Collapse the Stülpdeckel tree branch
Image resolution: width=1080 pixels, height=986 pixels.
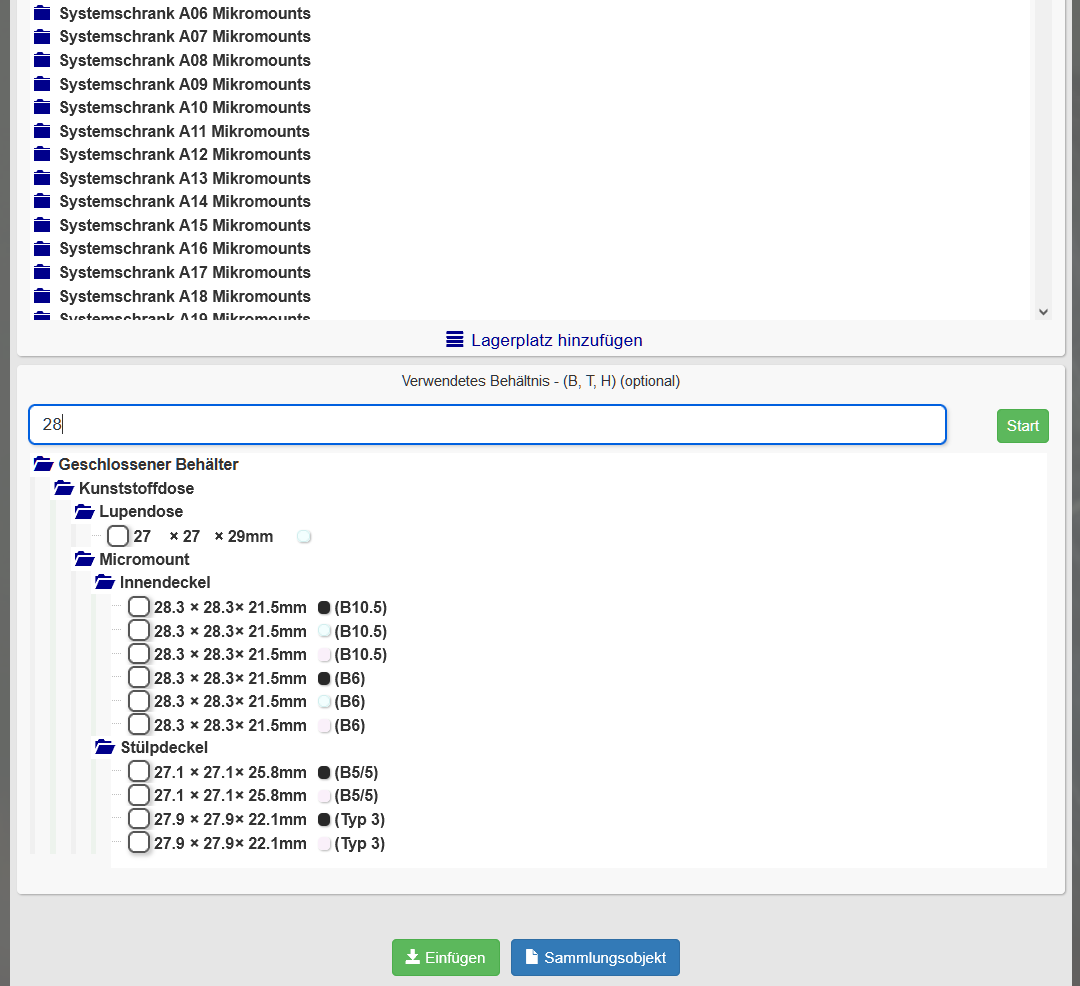[x=105, y=747]
